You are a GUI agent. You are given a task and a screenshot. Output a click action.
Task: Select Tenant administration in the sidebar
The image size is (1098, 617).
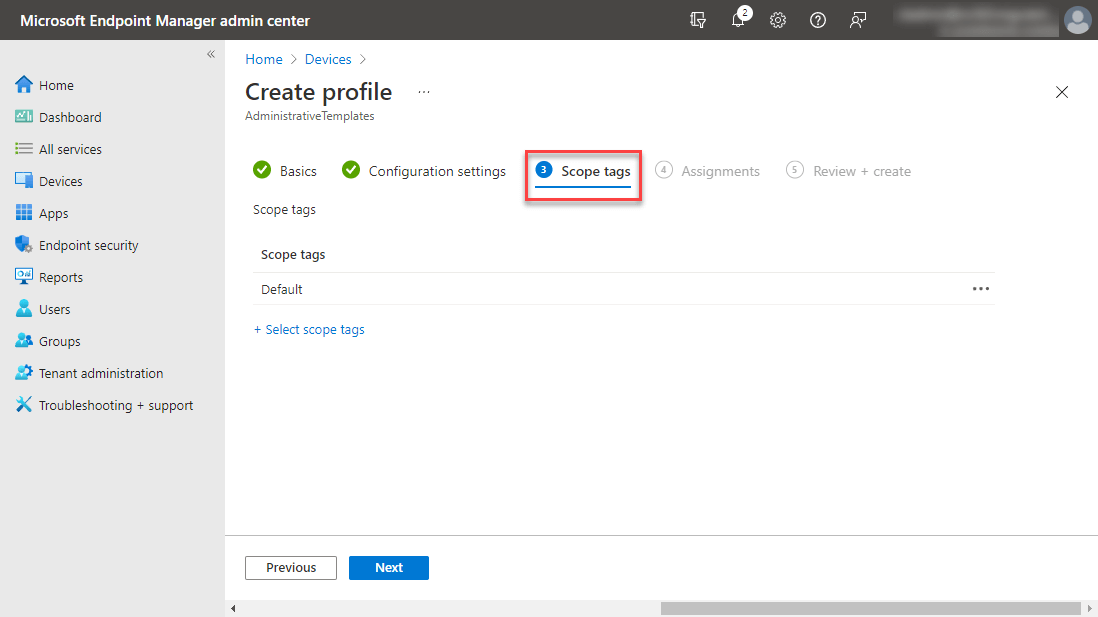pos(100,372)
